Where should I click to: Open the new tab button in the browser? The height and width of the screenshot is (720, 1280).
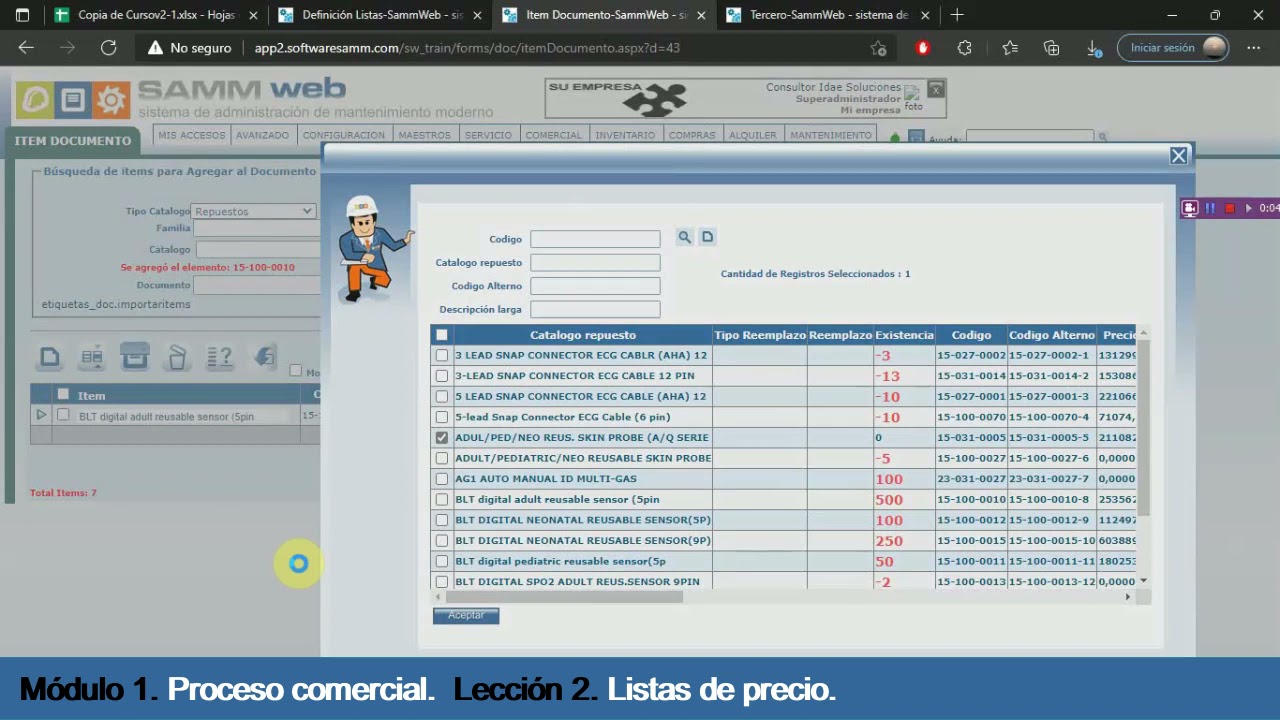click(957, 15)
